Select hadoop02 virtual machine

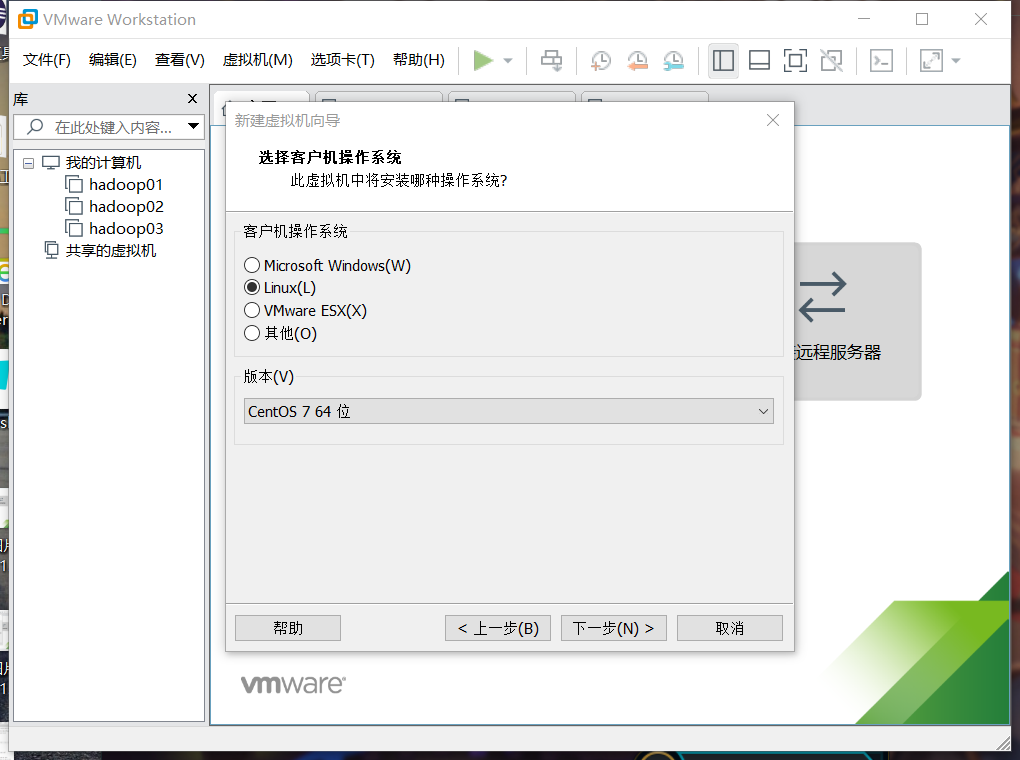pos(126,207)
